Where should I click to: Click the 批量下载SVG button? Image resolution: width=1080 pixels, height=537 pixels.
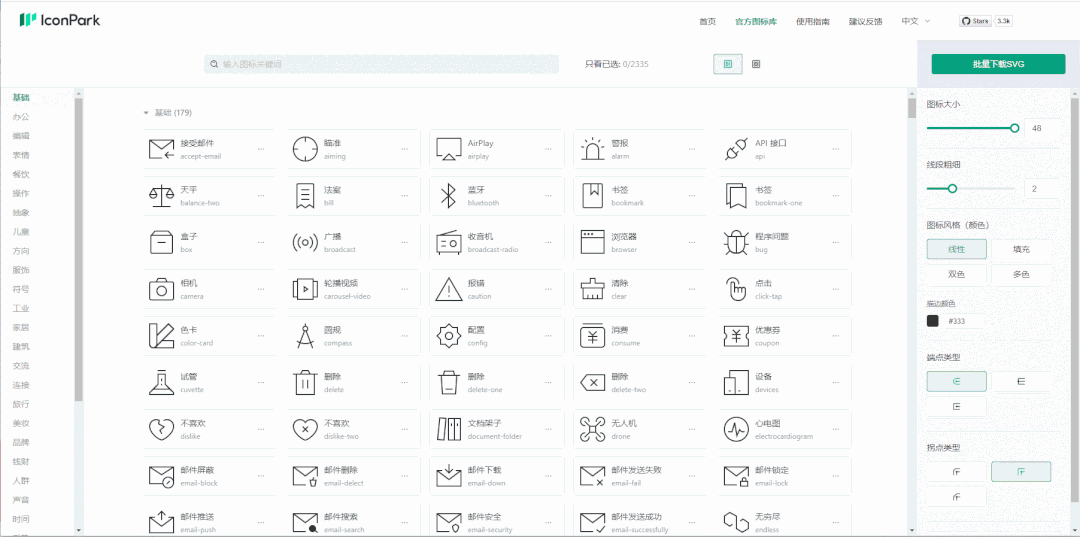(x=998, y=64)
